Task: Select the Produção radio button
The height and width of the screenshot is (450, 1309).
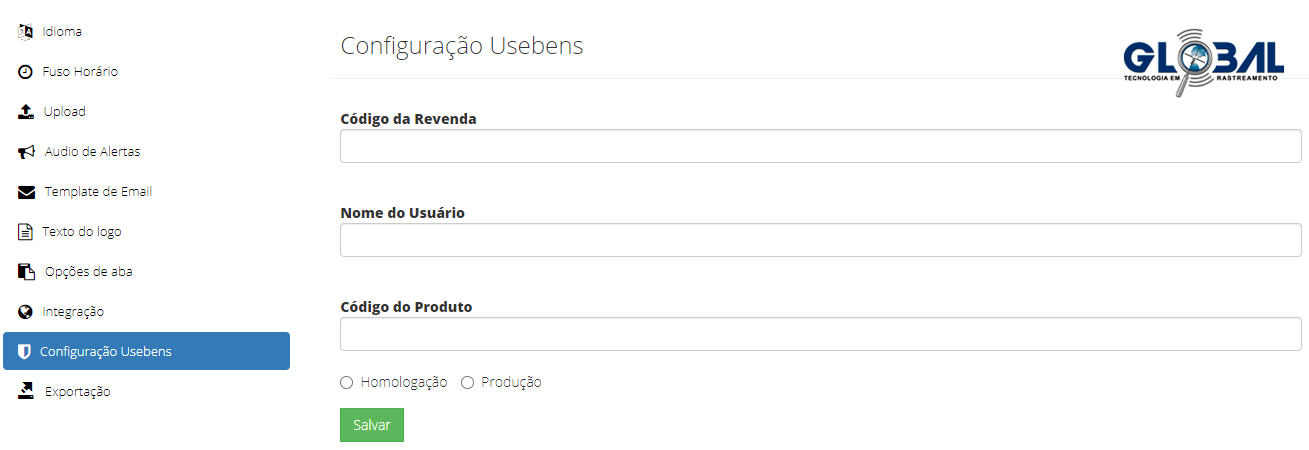Action: [467, 382]
